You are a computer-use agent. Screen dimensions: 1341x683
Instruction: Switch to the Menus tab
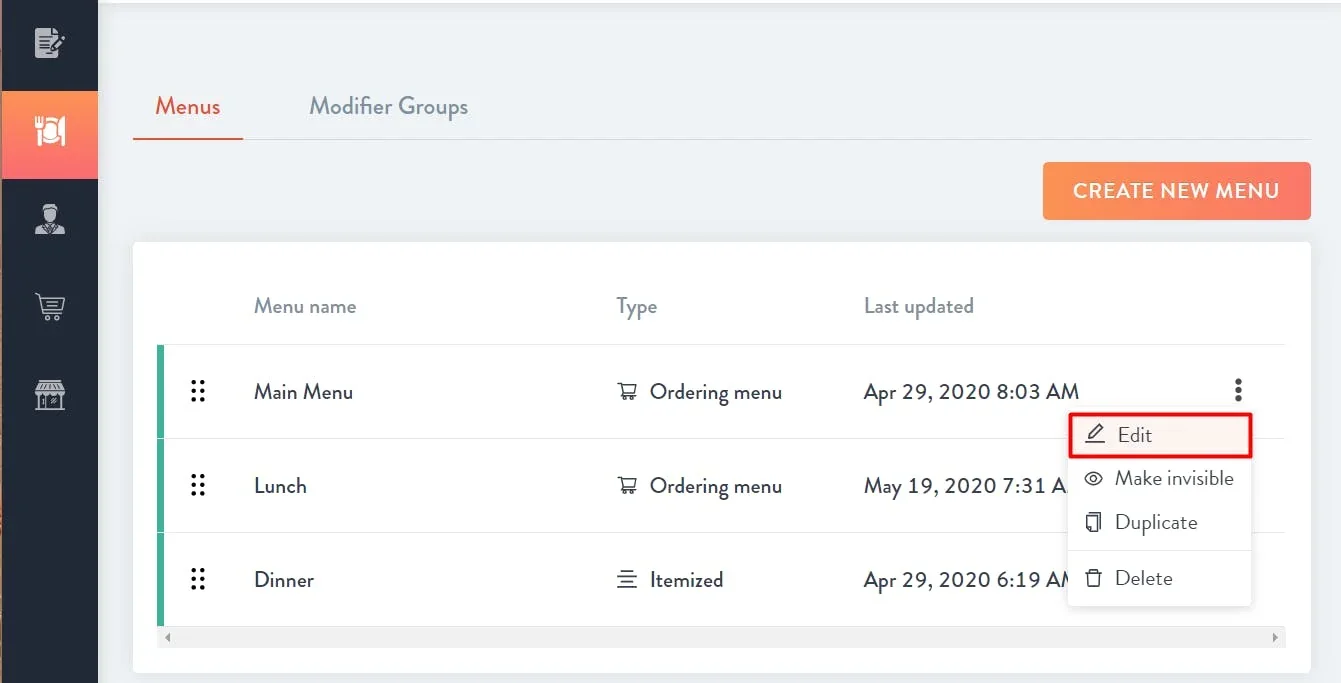point(188,106)
